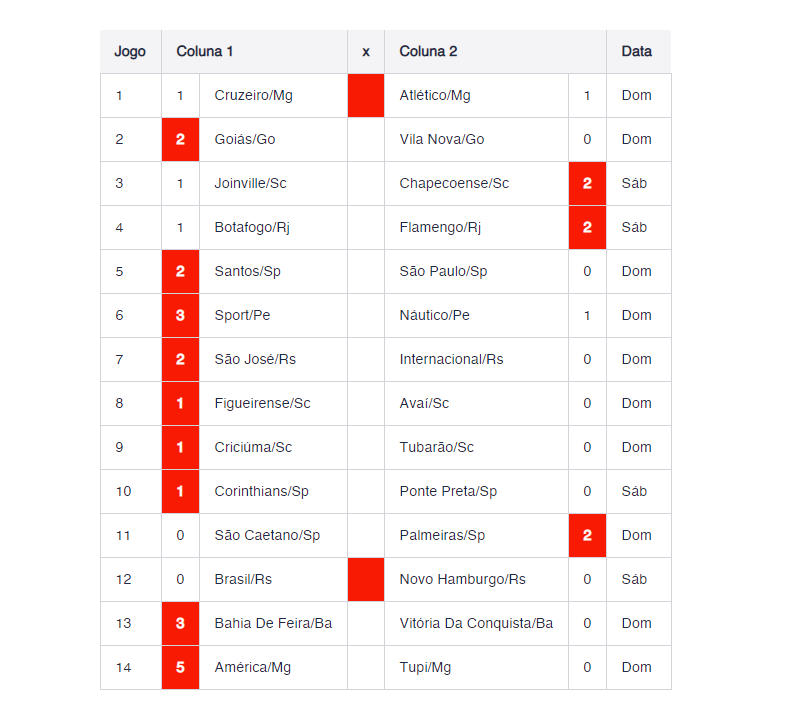Click Goiás/Go red score 2 cell

pos(180,139)
